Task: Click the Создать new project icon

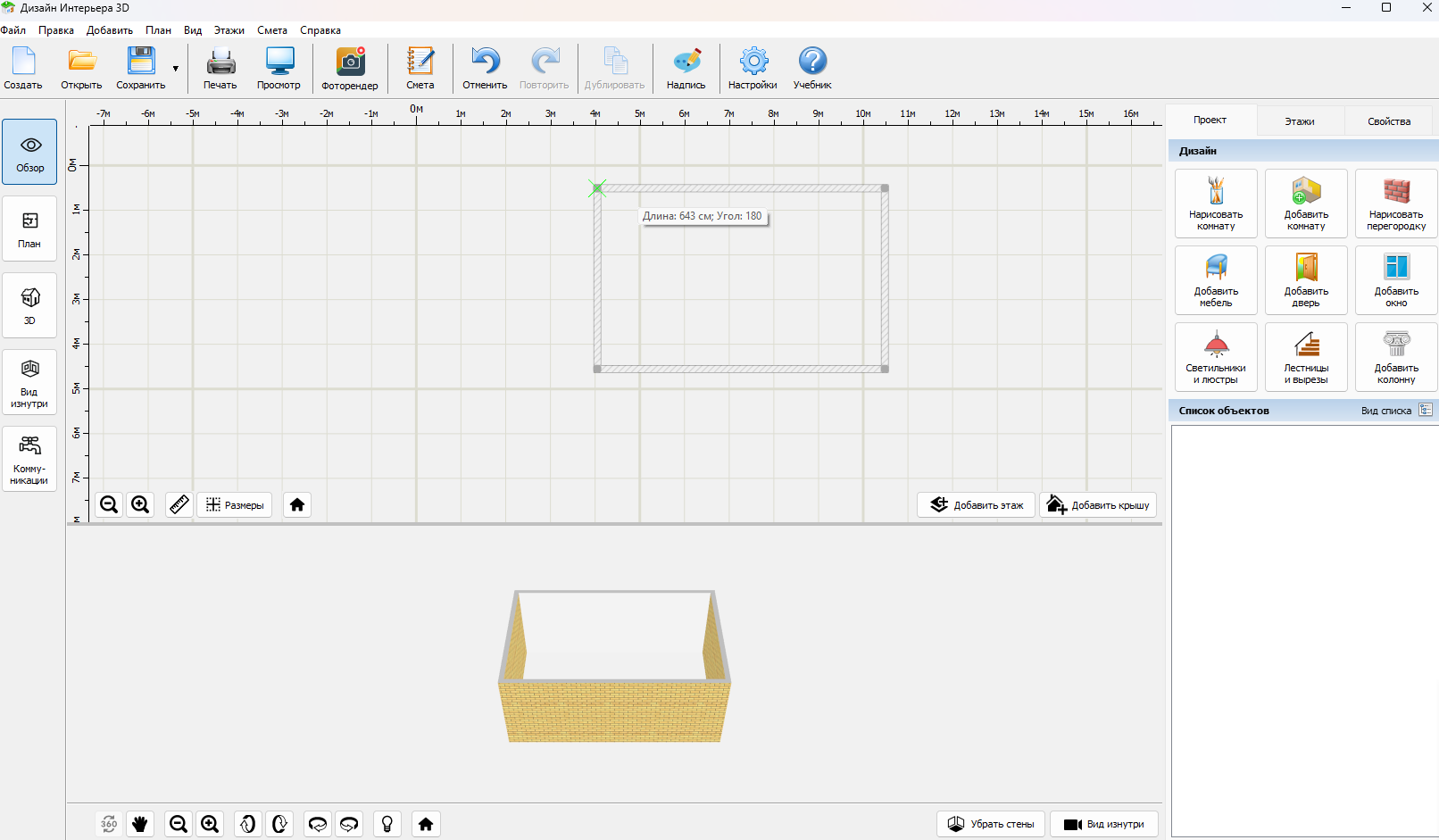Action: click(x=23, y=68)
